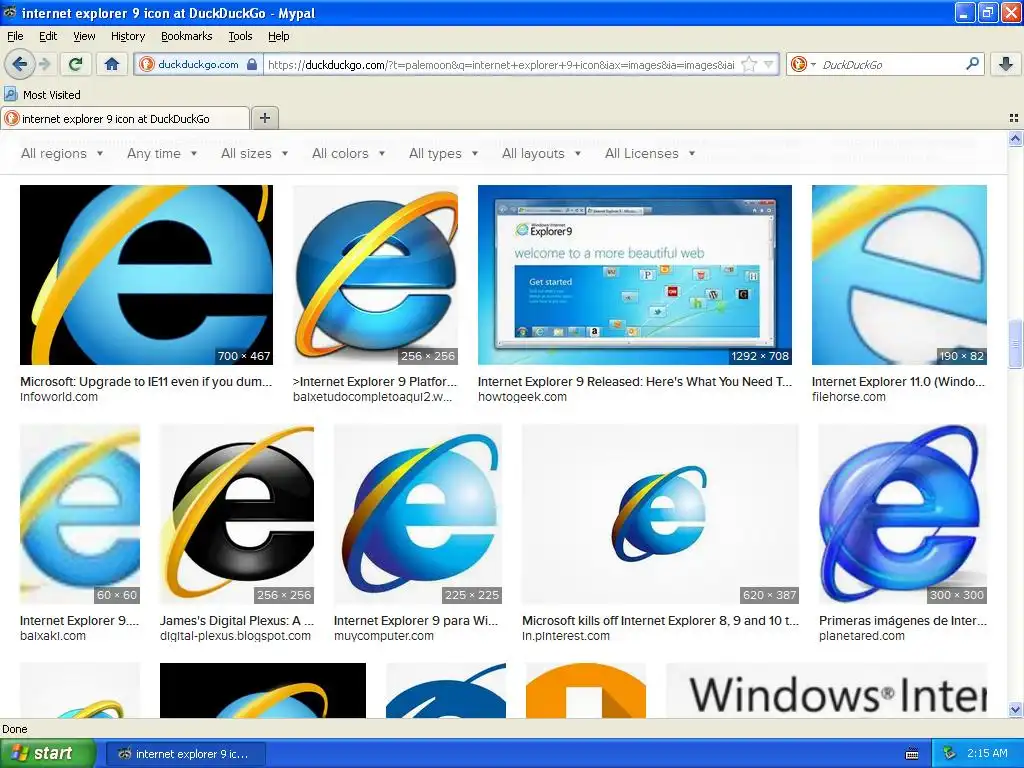Screen dimensions: 1024x768
Task: Select the 'internet explorer 9 icon at DuckDuckGo' tab
Action: (x=125, y=118)
